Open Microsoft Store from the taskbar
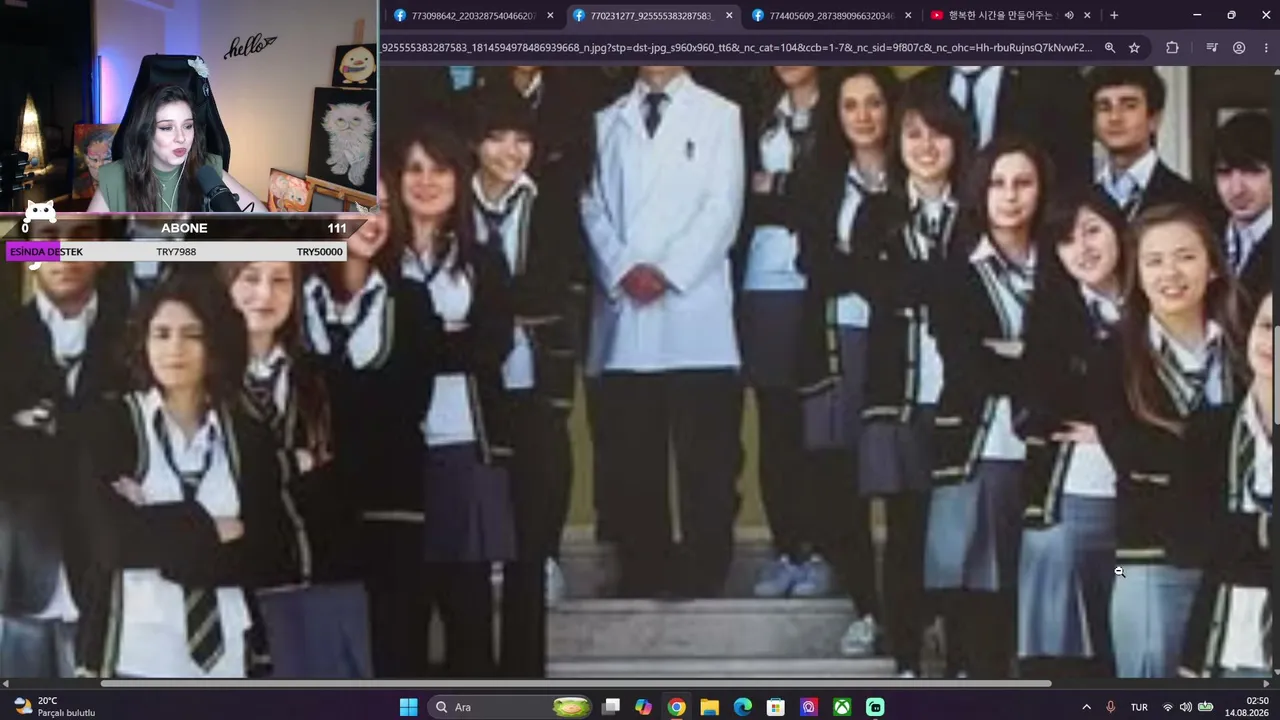Viewport: 1280px width, 720px height. point(775,707)
